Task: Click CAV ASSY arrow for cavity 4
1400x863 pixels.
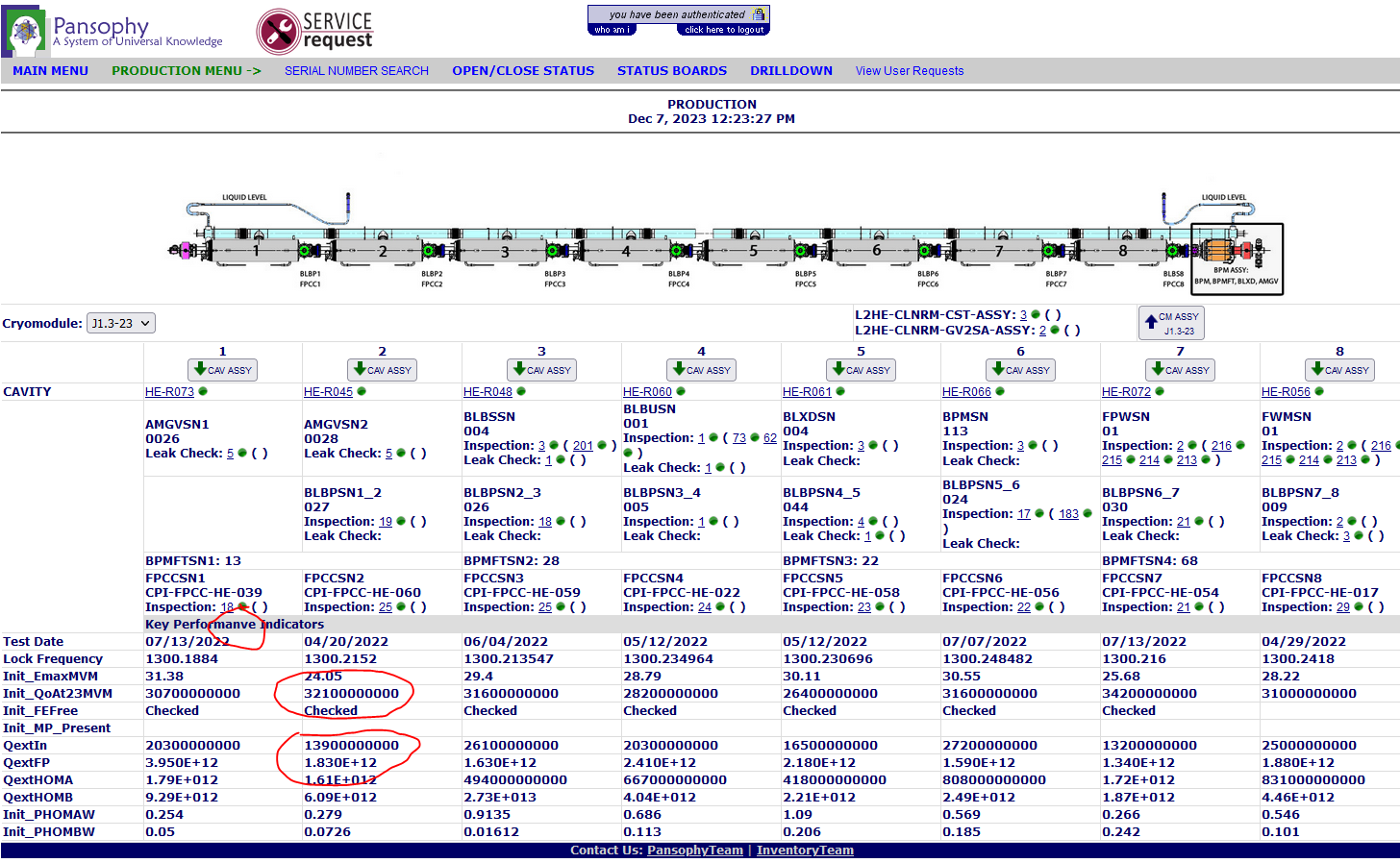Action: point(702,370)
